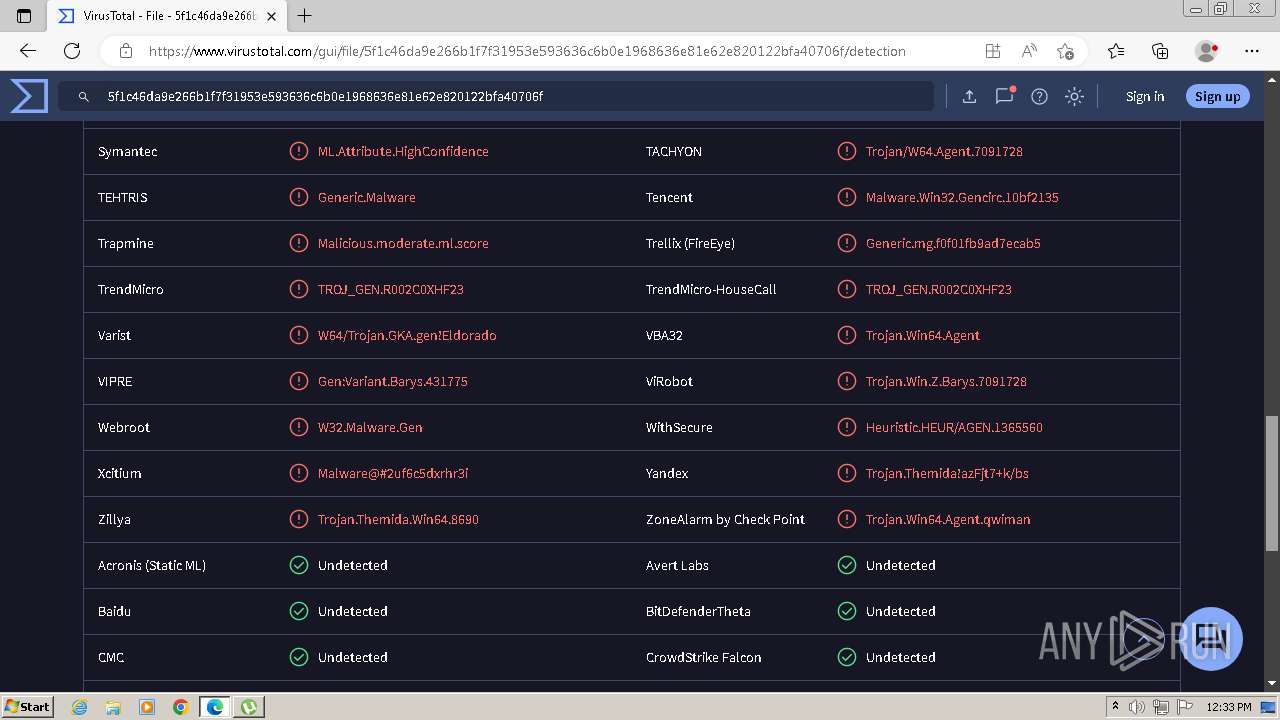Select Trojan.Win.Z.Barys.7091728 ViRobot result
This screenshot has width=1280, height=720.
pyautogui.click(x=946, y=381)
